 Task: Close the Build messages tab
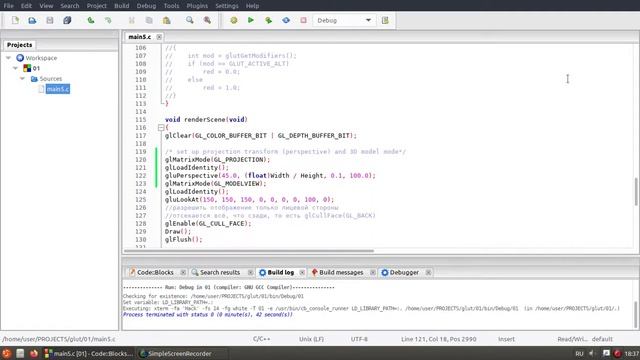coord(373,272)
